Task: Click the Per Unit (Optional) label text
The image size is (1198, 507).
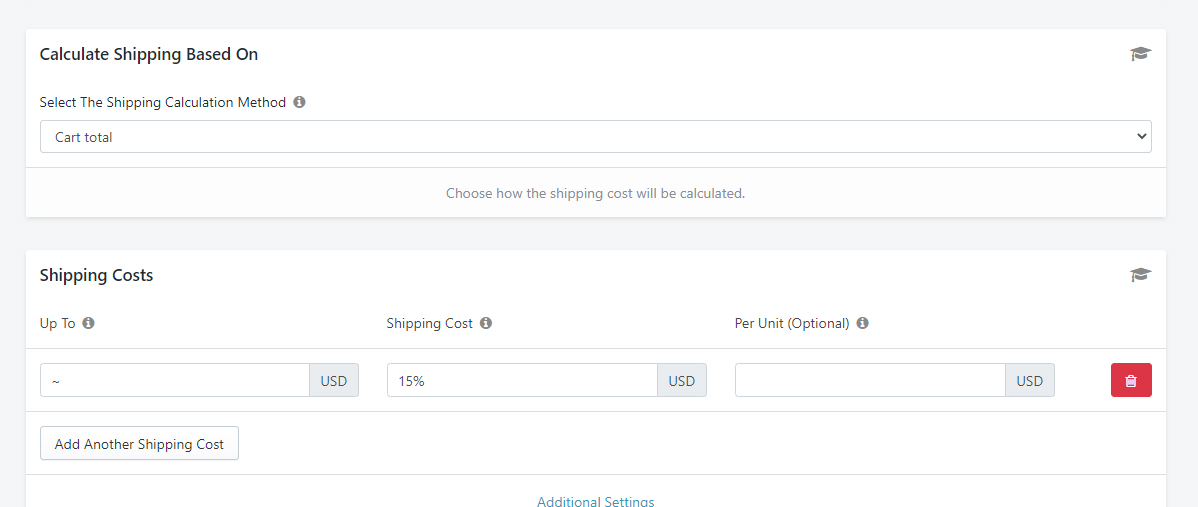Action: 792,323
